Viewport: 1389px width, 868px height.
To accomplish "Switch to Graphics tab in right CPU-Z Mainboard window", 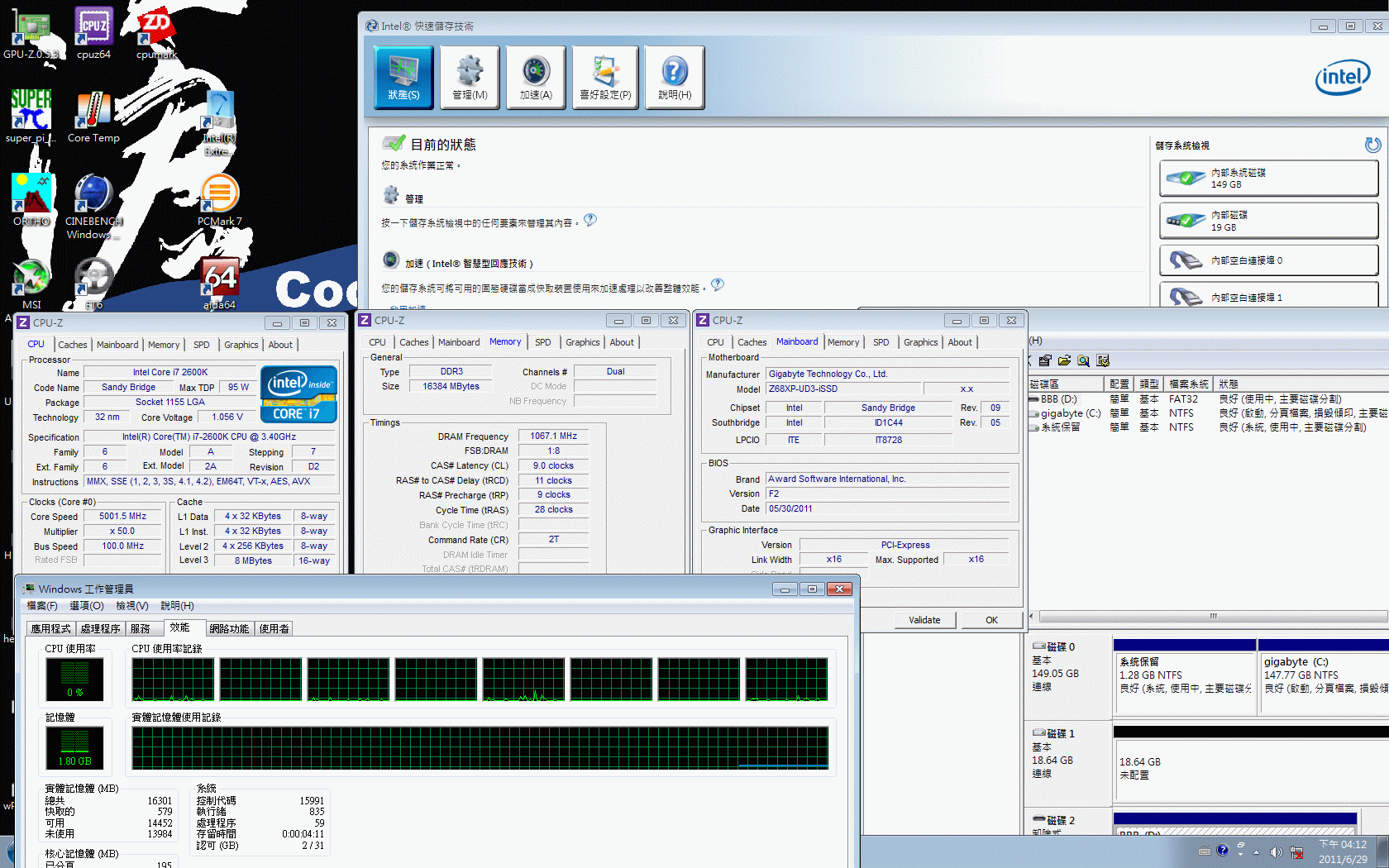I will (x=921, y=342).
